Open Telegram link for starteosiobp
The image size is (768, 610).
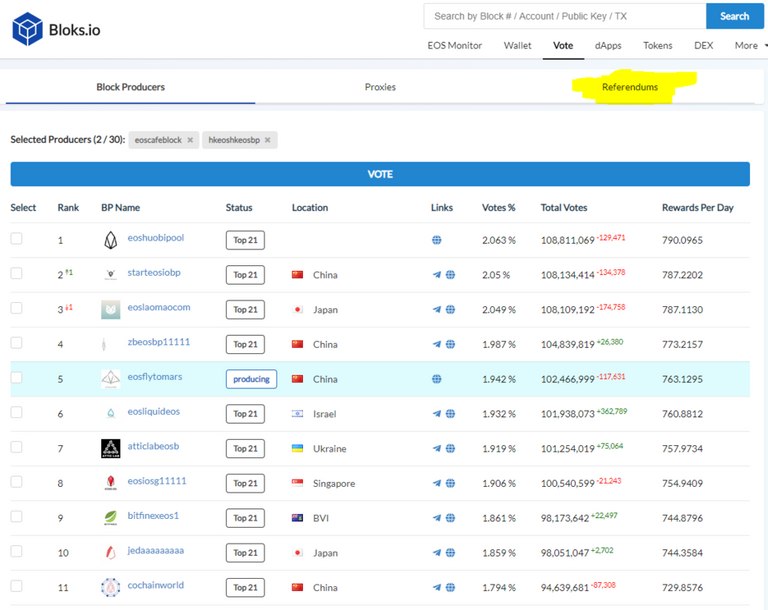(x=437, y=275)
